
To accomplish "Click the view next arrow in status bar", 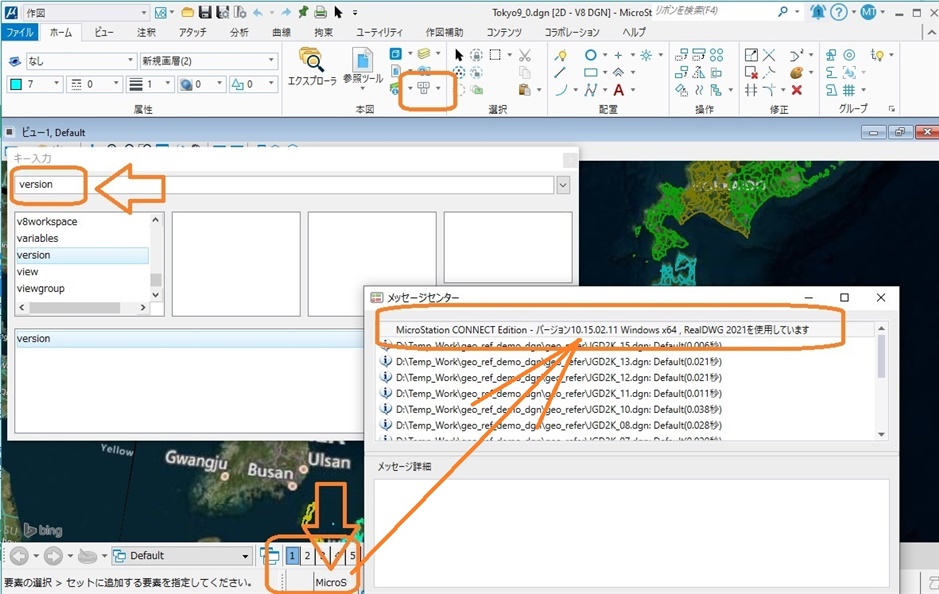I will coord(53,556).
